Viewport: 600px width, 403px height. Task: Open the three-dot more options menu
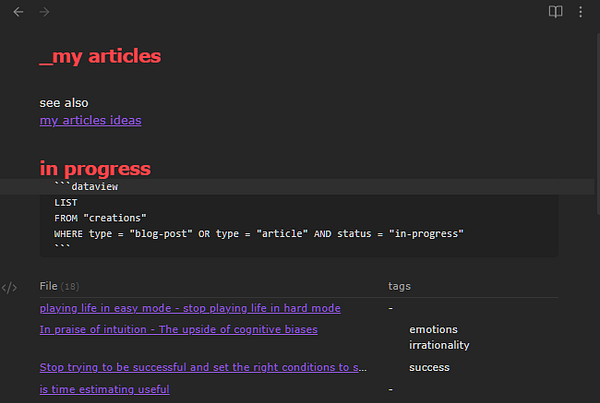point(582,12)
